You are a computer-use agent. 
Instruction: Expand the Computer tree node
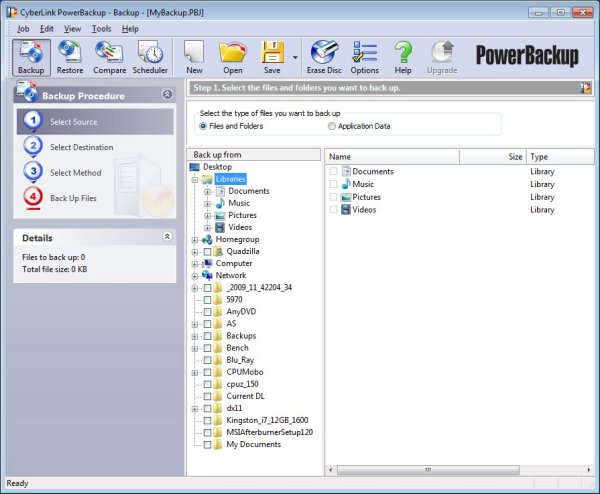(195, 264)
